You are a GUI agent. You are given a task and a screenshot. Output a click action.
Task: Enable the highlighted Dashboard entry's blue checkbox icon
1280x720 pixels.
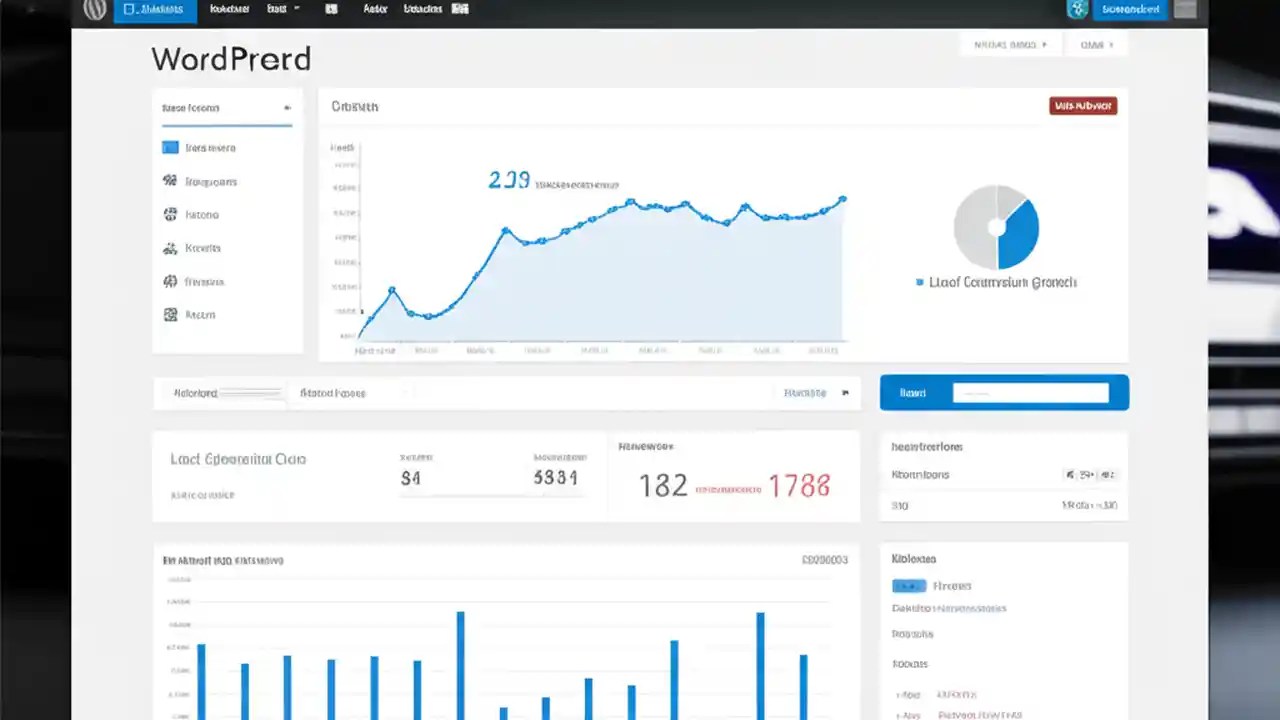click(172, 147)
